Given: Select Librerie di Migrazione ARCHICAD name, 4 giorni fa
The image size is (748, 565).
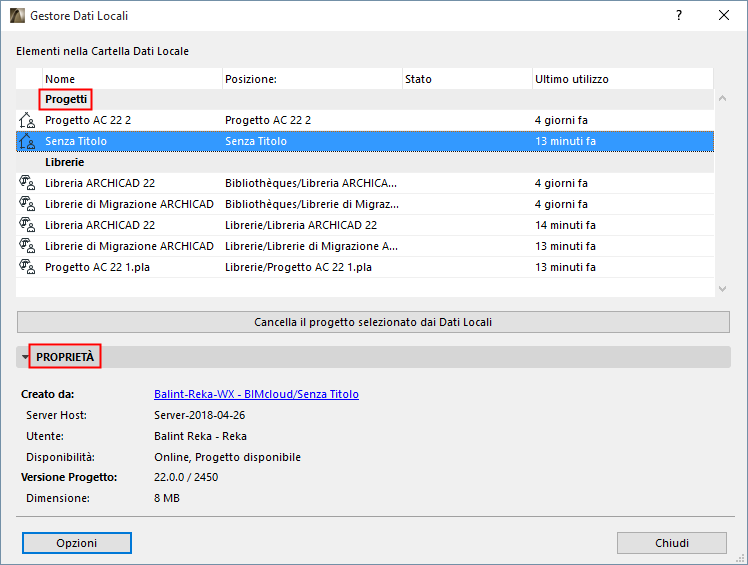Looking at the screenshot, I should (129, 204).
